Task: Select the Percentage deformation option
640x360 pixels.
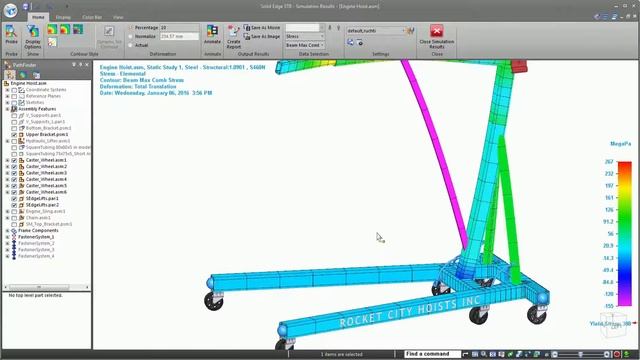Action: pos(131,27)
